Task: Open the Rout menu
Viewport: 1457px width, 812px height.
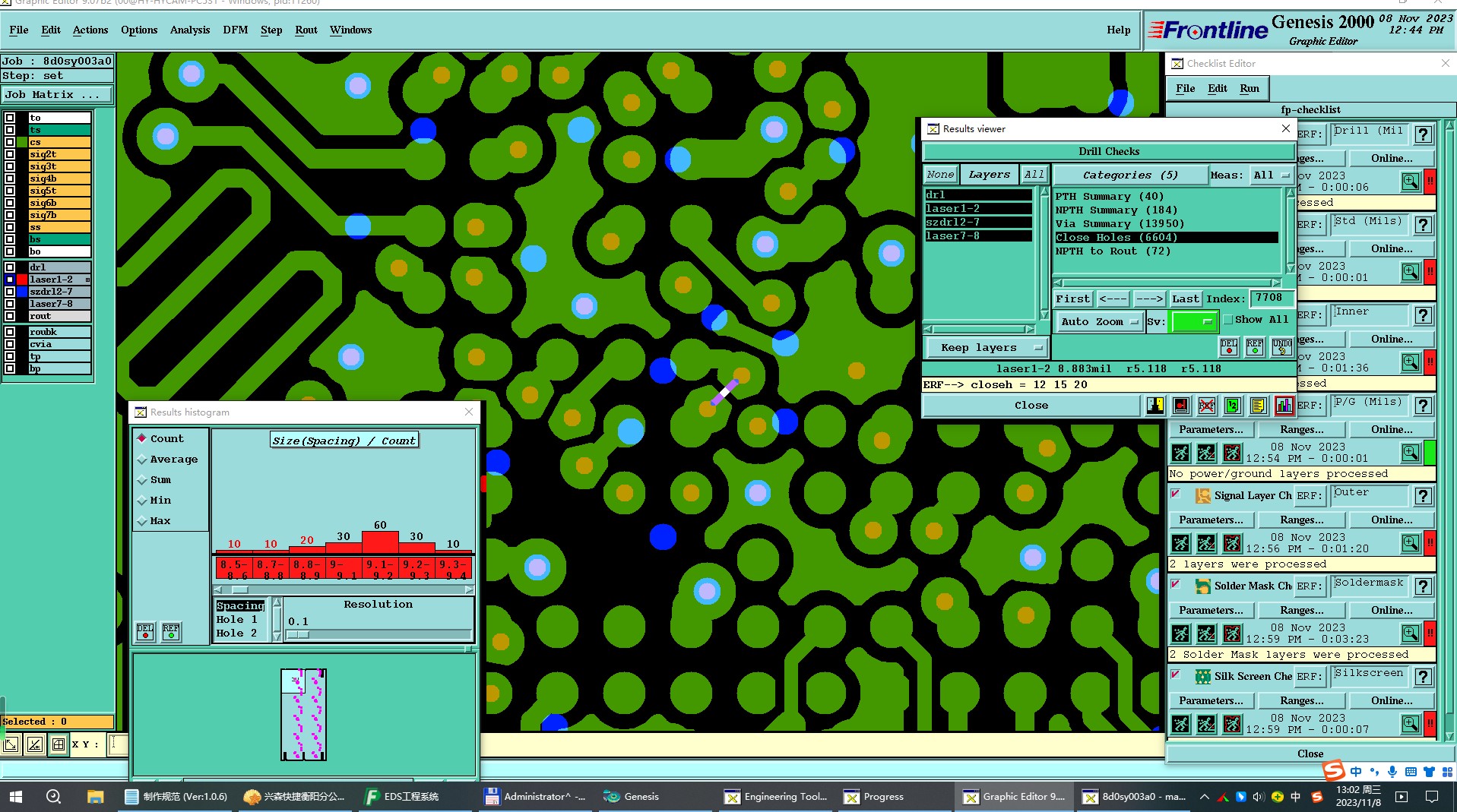Action: [x=306, y=30]
